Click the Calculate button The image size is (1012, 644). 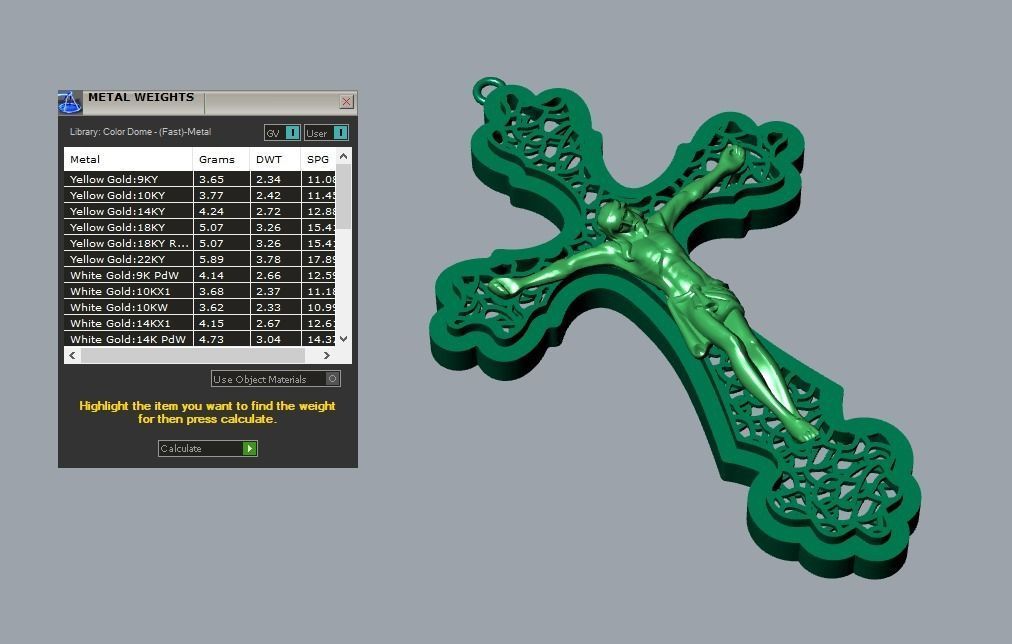(x=208, y=448)
